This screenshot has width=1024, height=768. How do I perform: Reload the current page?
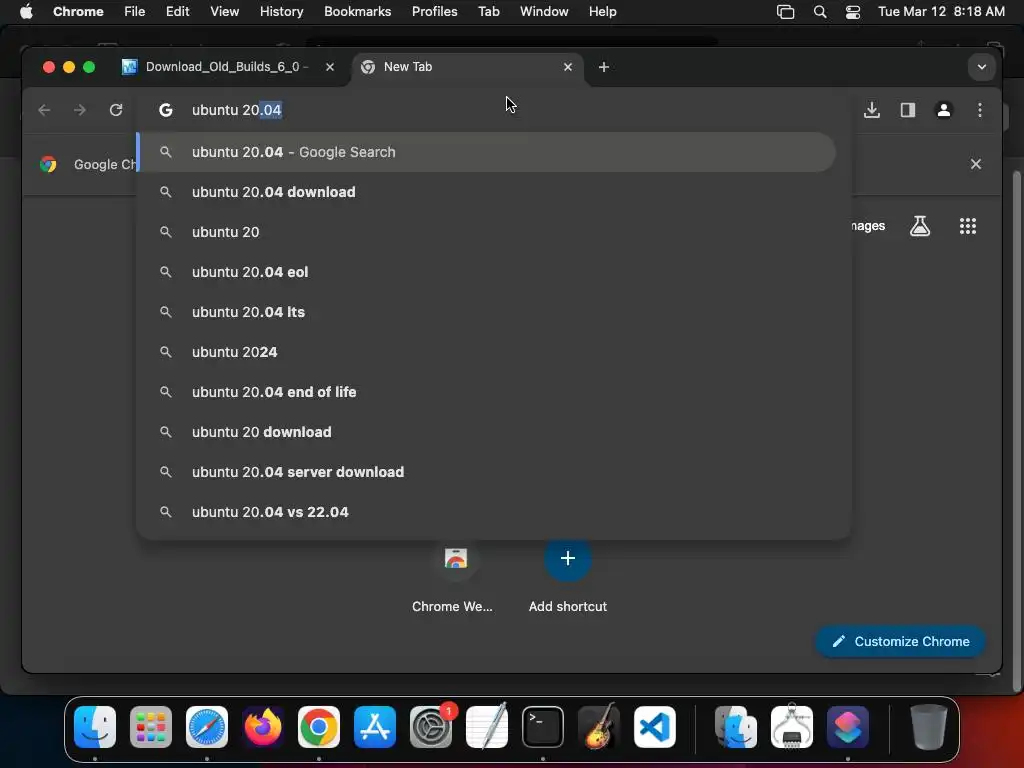[x=116, y=110]
